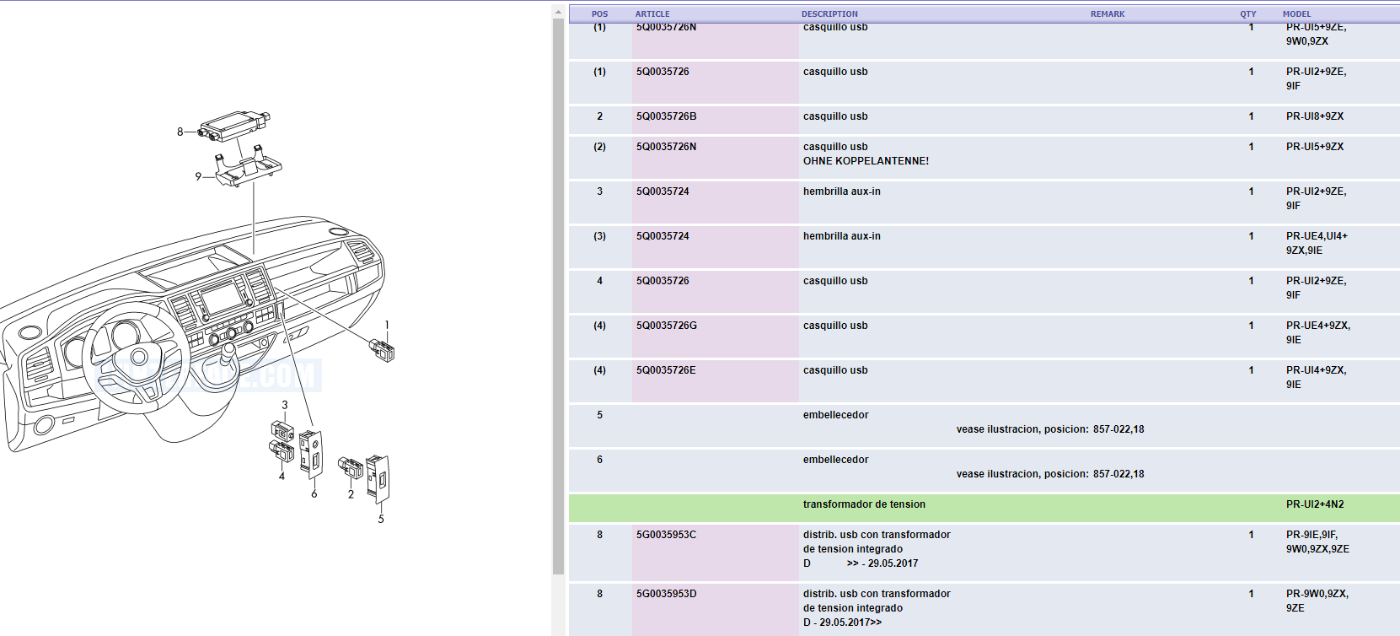Click the 'D - 29.05.2017>>' date note

click(x=842, y=622)
